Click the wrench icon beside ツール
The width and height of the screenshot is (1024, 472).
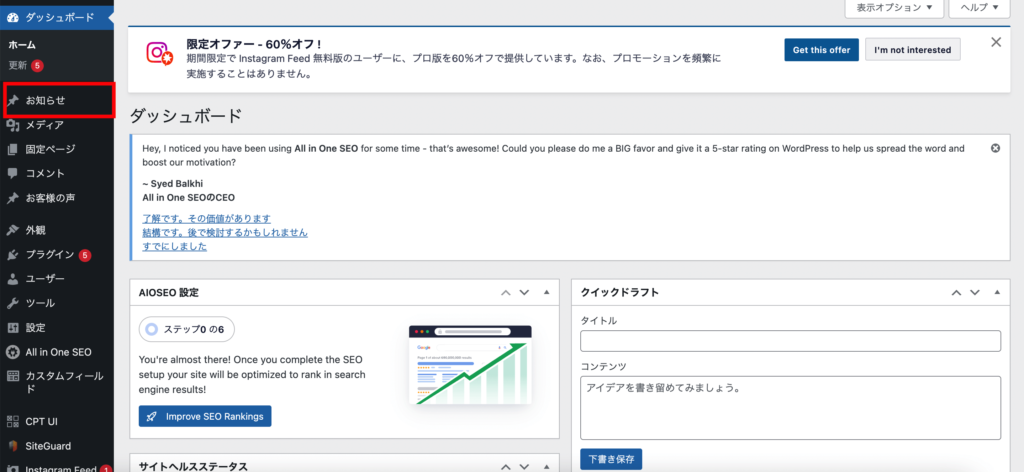[x=12, y=303]
